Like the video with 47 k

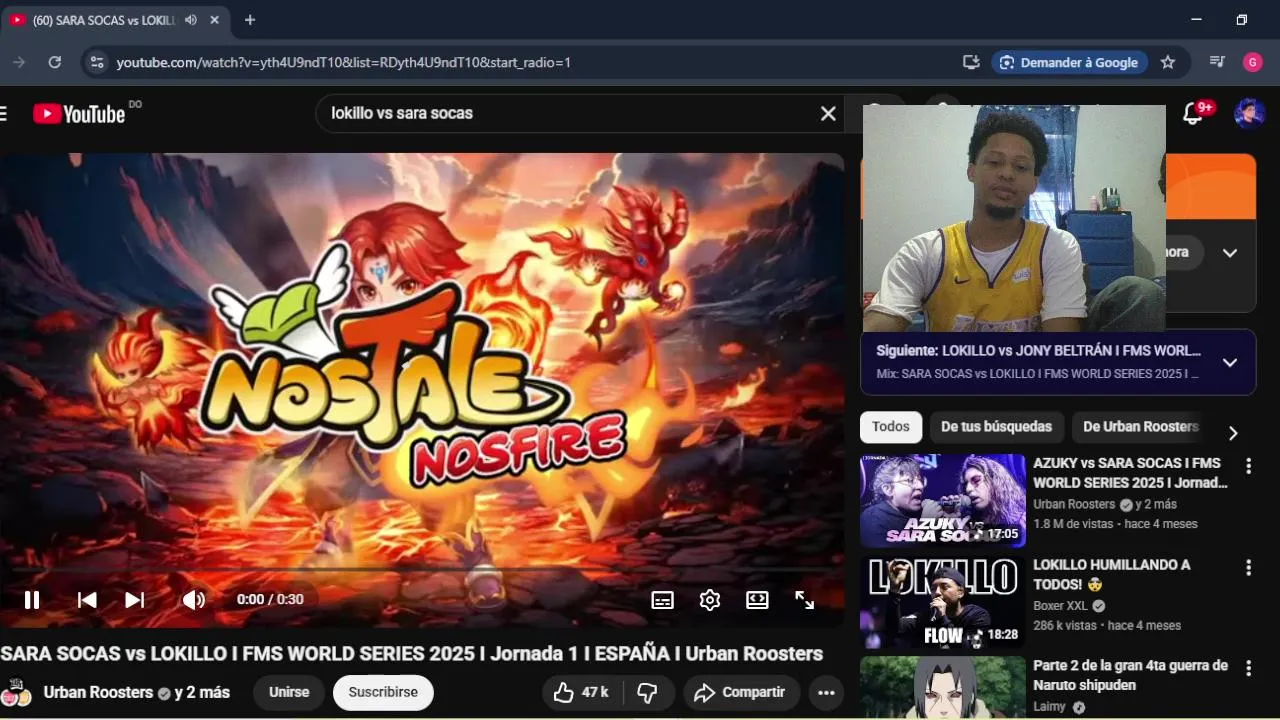tap(582, 692)
